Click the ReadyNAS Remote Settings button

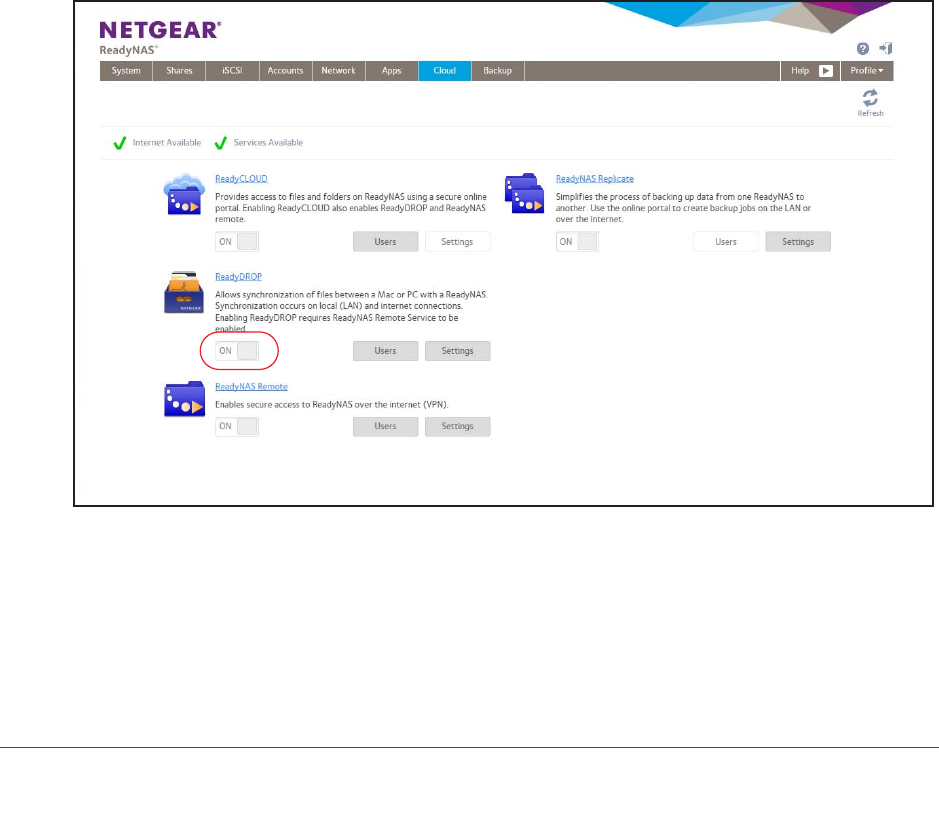point(458,426)
